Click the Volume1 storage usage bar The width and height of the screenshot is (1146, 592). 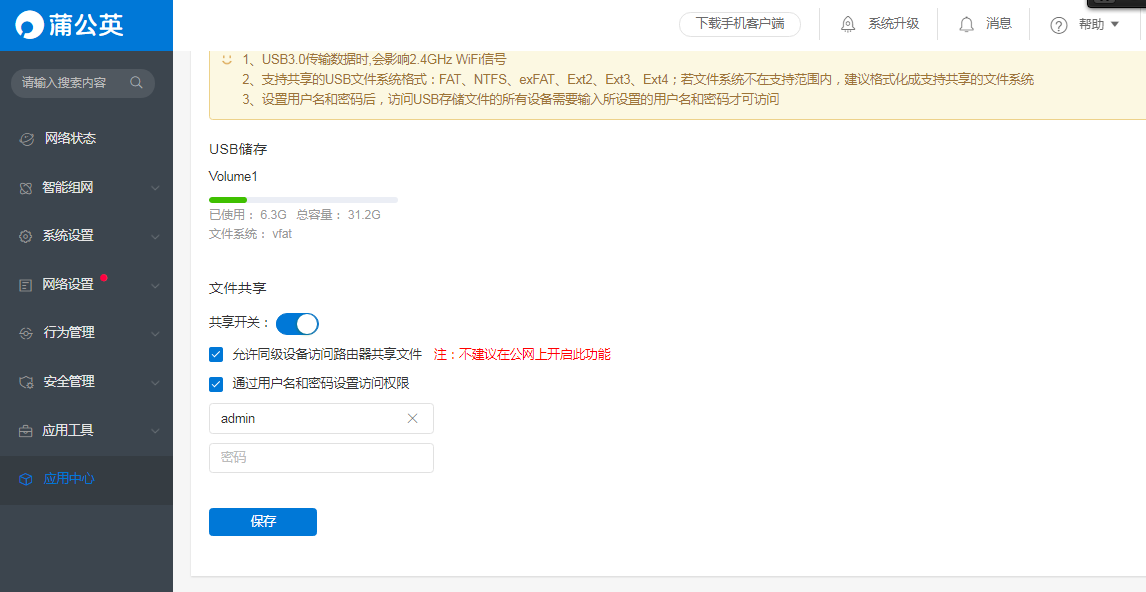[302, 199]
